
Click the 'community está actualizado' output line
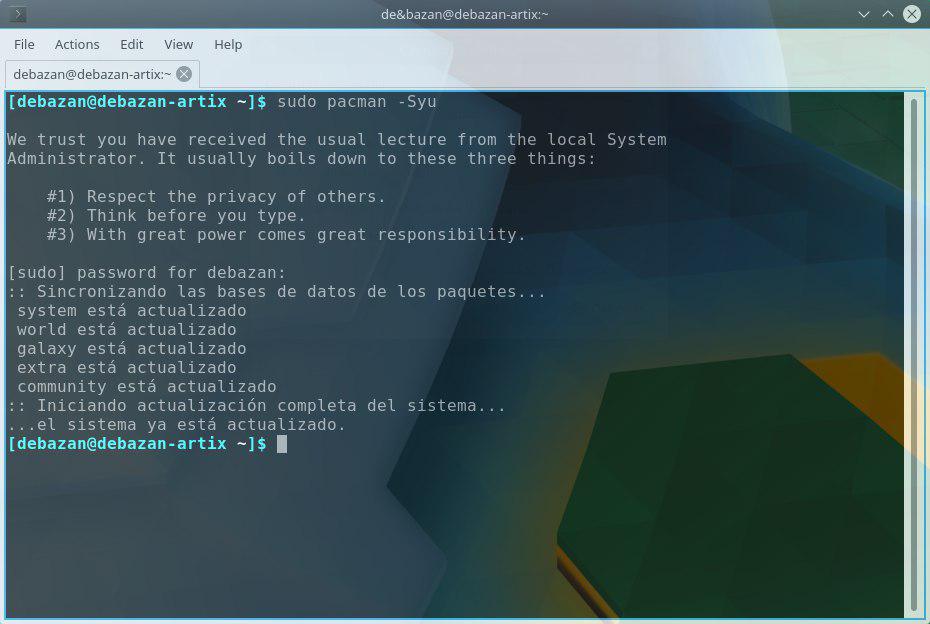click(x=146, y=387)
